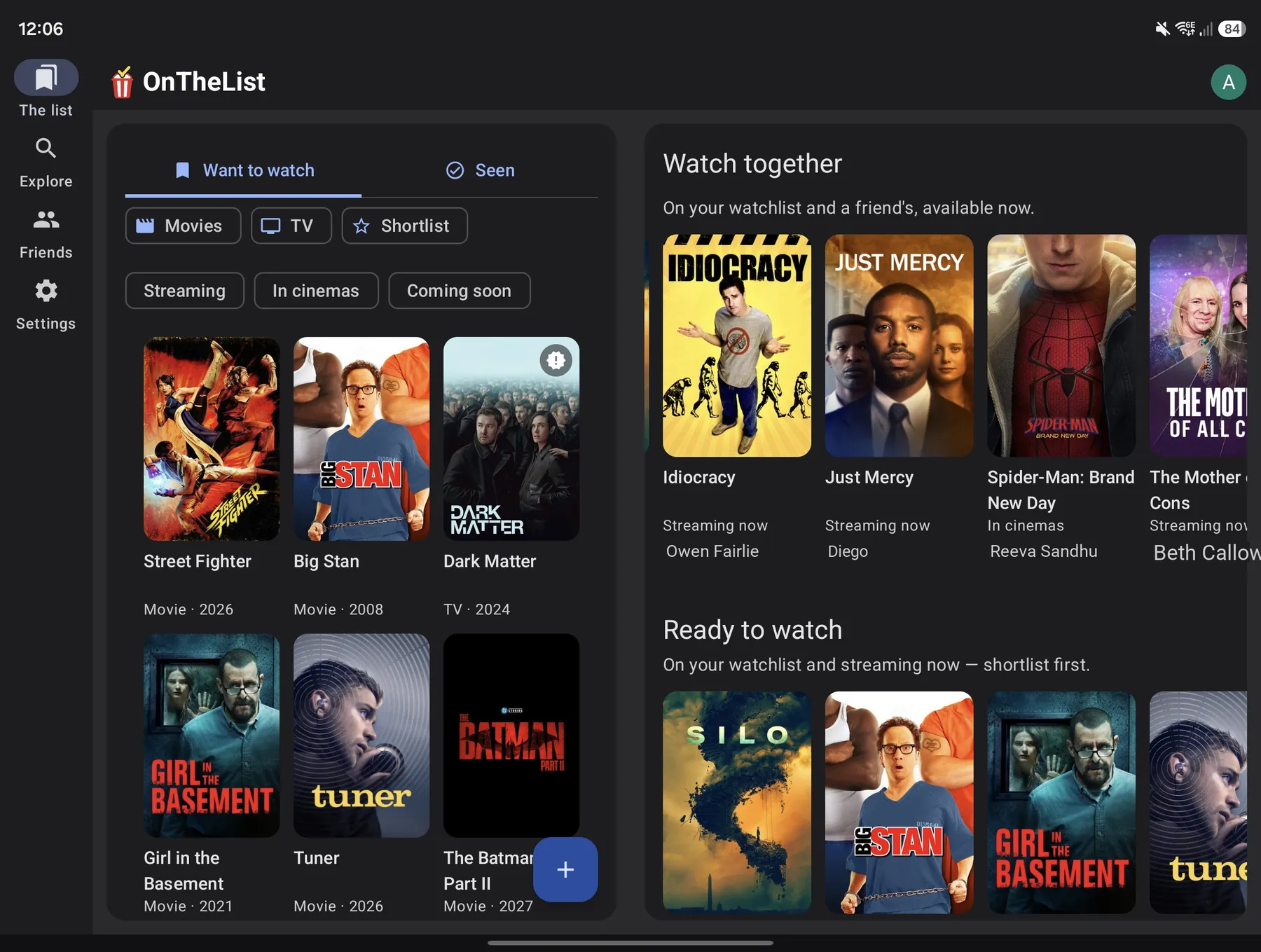The width and height of the screenshot is (1261, 952).
Task: Tap the blue plus add button
Action: coord(565,869)
